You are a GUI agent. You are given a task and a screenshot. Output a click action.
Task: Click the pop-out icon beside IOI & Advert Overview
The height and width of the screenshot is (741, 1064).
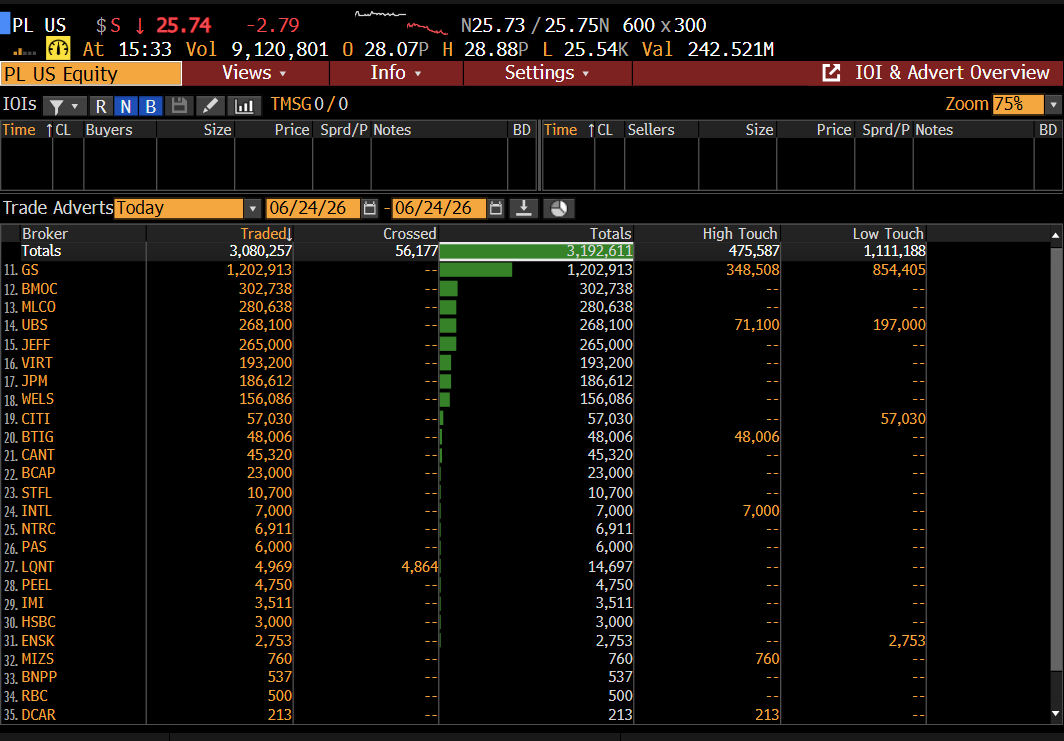pos(831,73)
